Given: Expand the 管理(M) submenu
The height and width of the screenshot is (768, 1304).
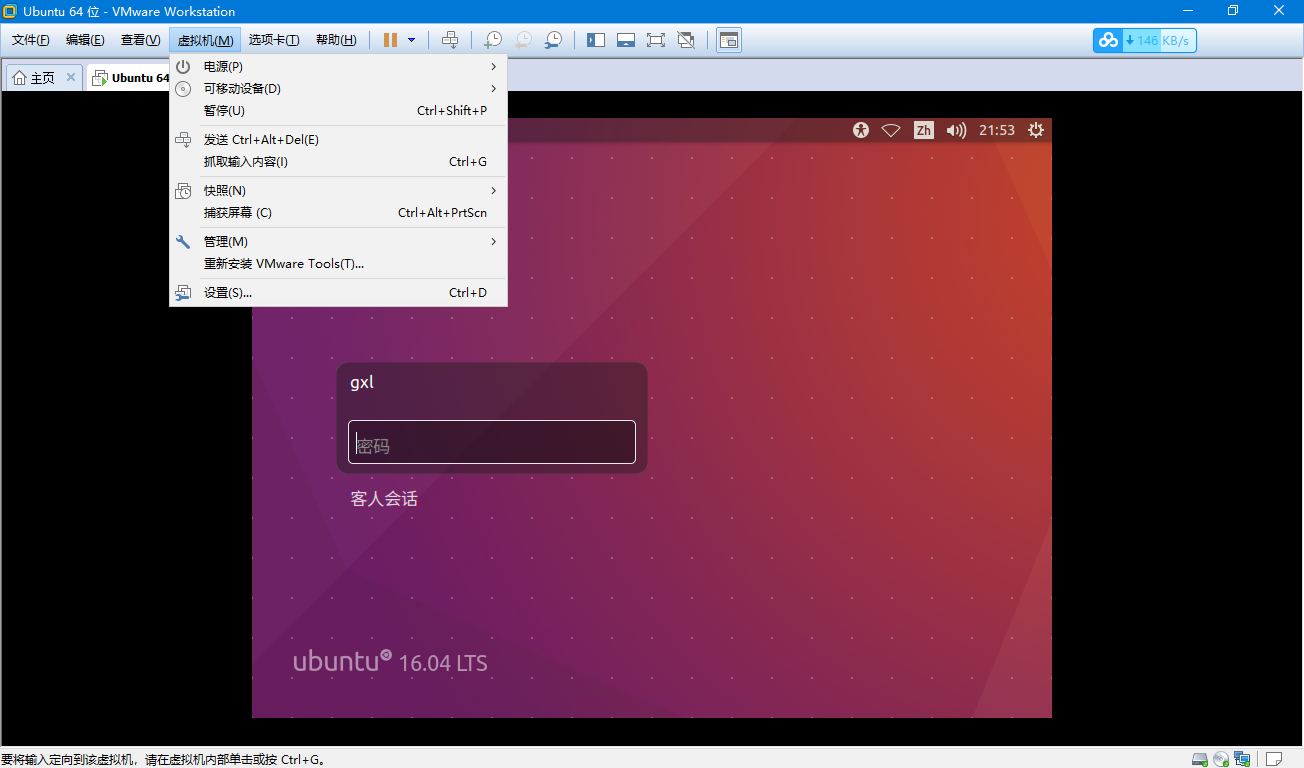Looking at the screenshot, I should 338,241.
